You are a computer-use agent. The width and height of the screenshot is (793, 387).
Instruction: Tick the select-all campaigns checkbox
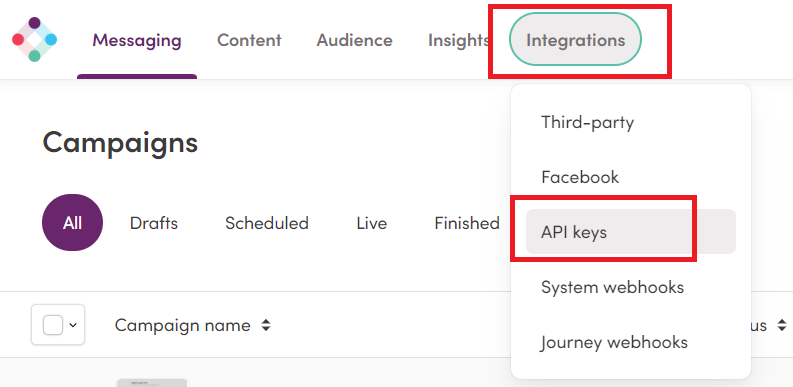coord(53,325)
